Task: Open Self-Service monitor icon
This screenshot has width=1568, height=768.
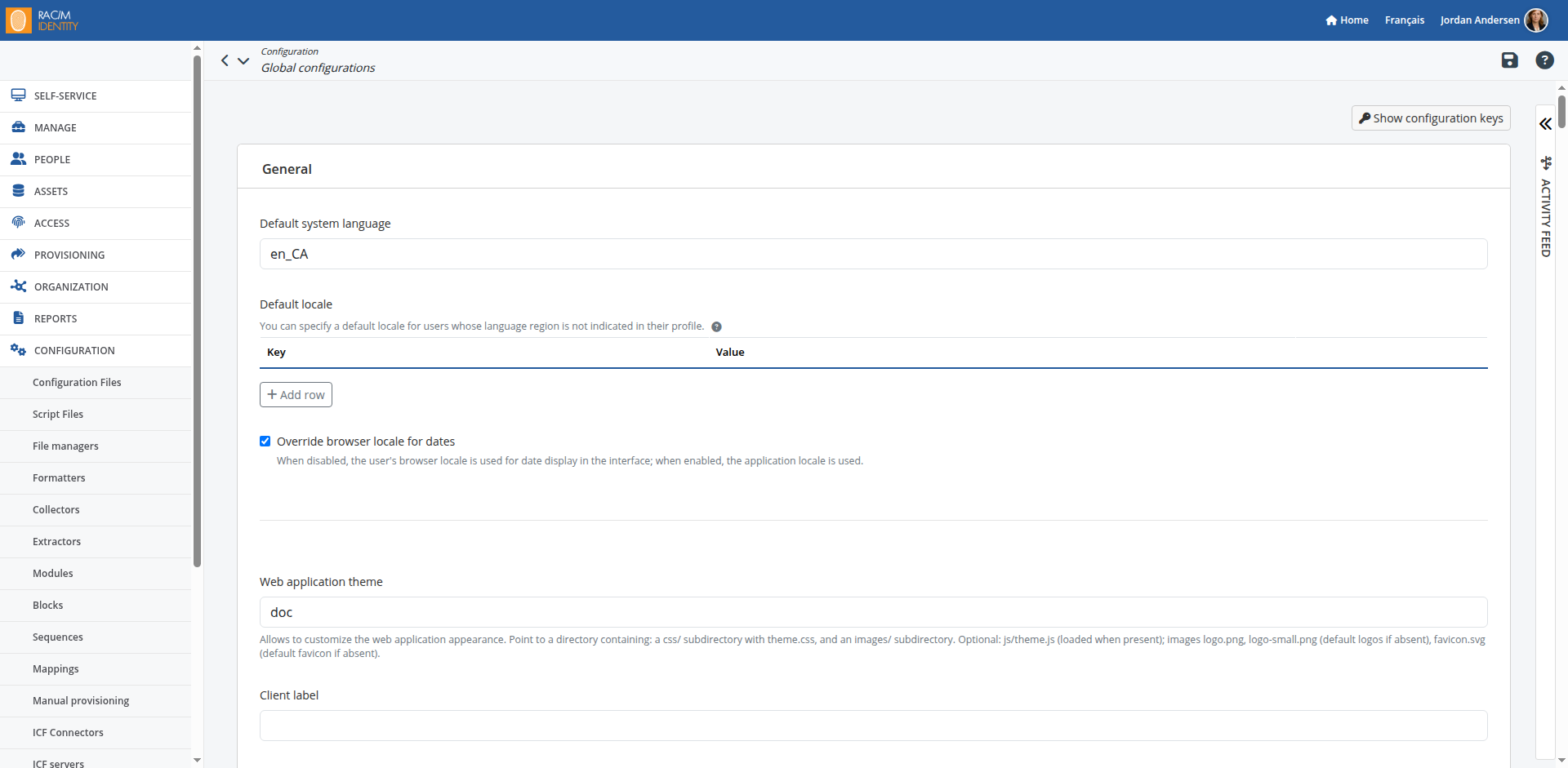Action: pyautogui.click(x=18, y=95)
